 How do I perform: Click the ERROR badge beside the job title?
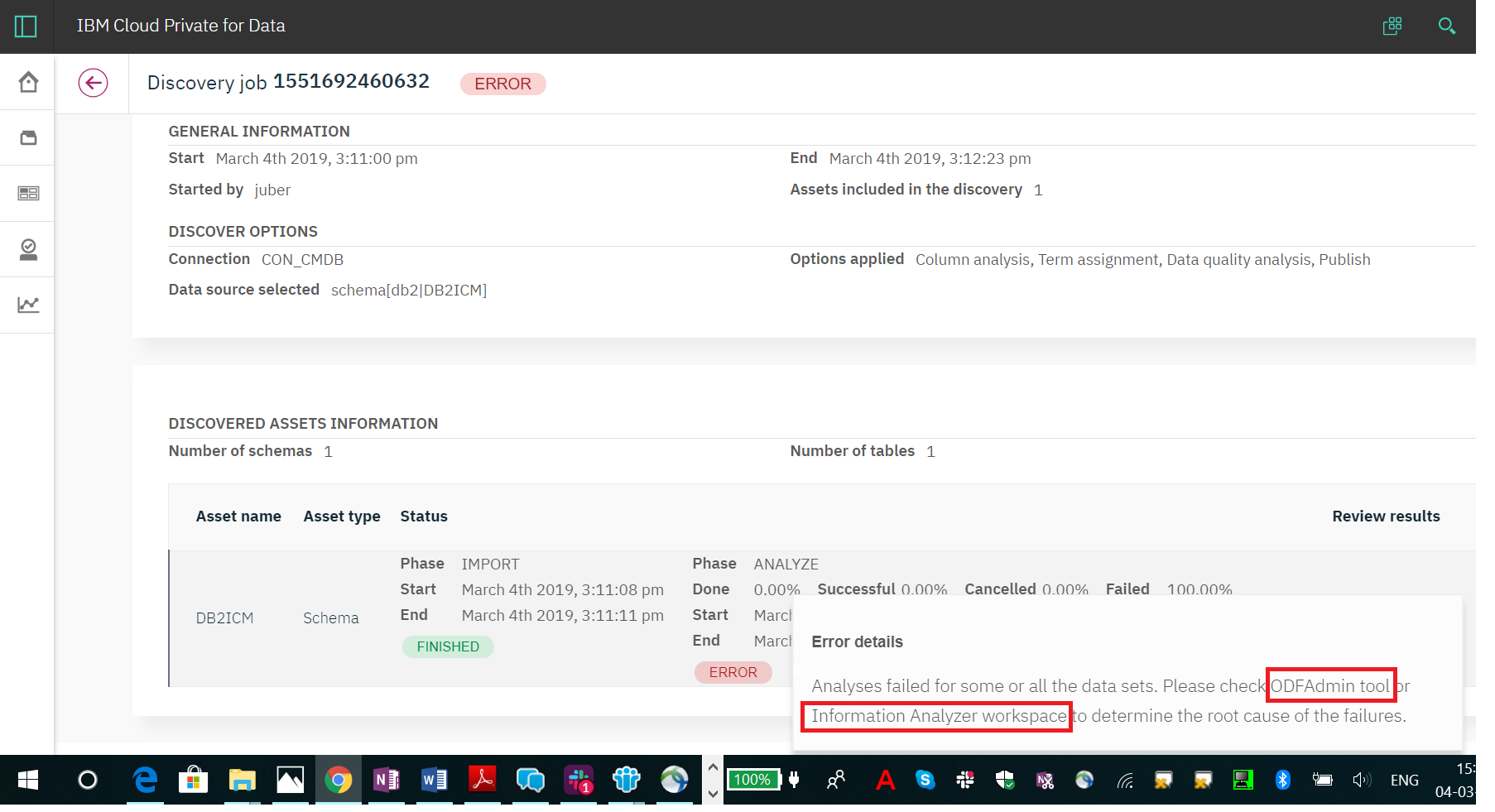502,84
